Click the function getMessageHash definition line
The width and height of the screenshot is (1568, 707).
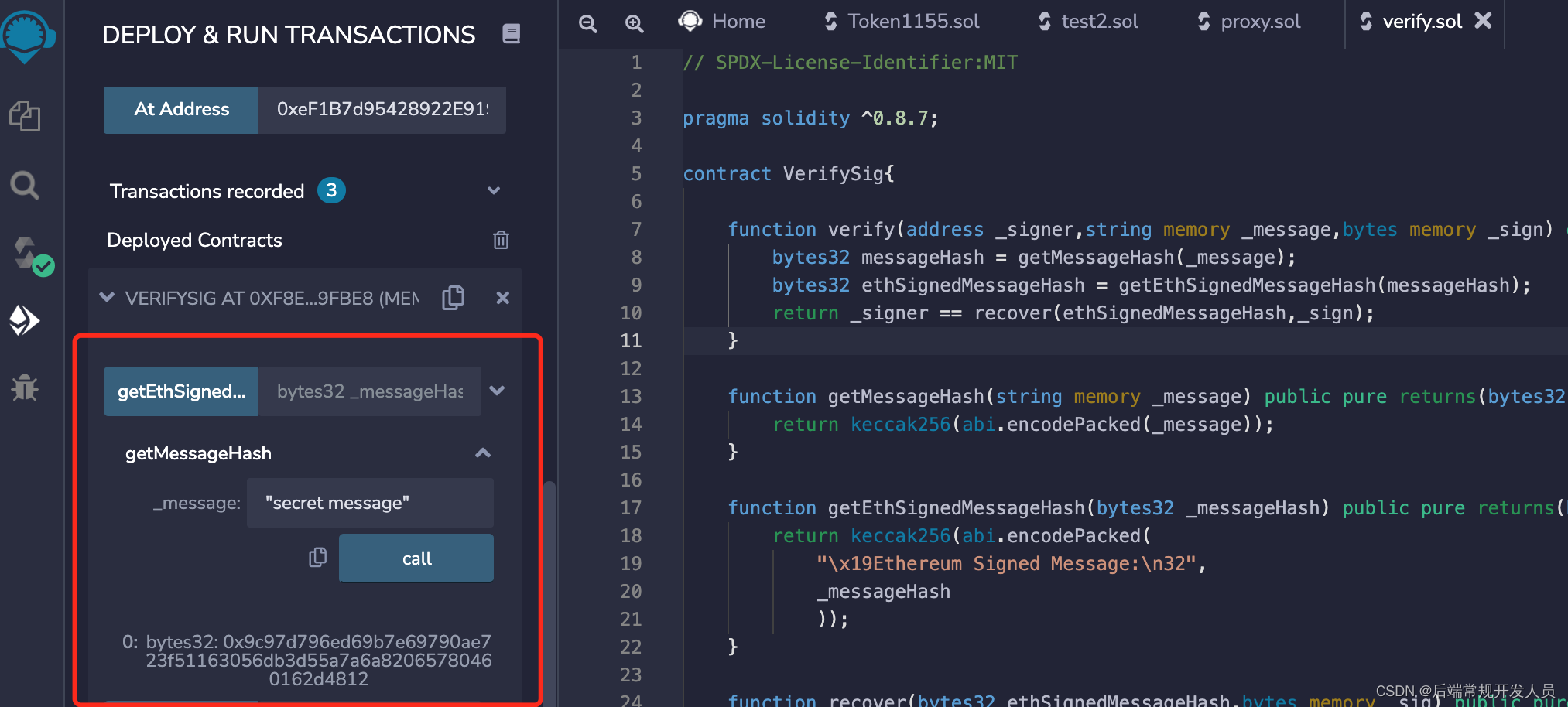pos(1147,396)
